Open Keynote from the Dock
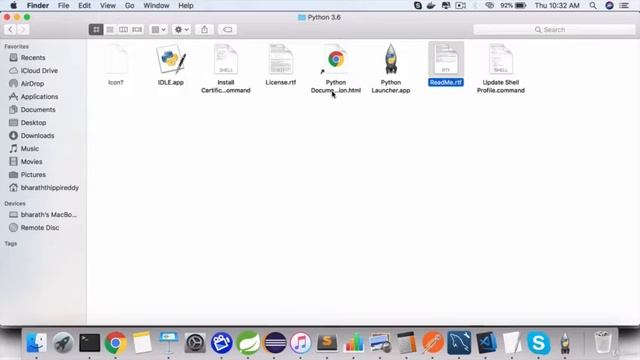 (169, 342)
